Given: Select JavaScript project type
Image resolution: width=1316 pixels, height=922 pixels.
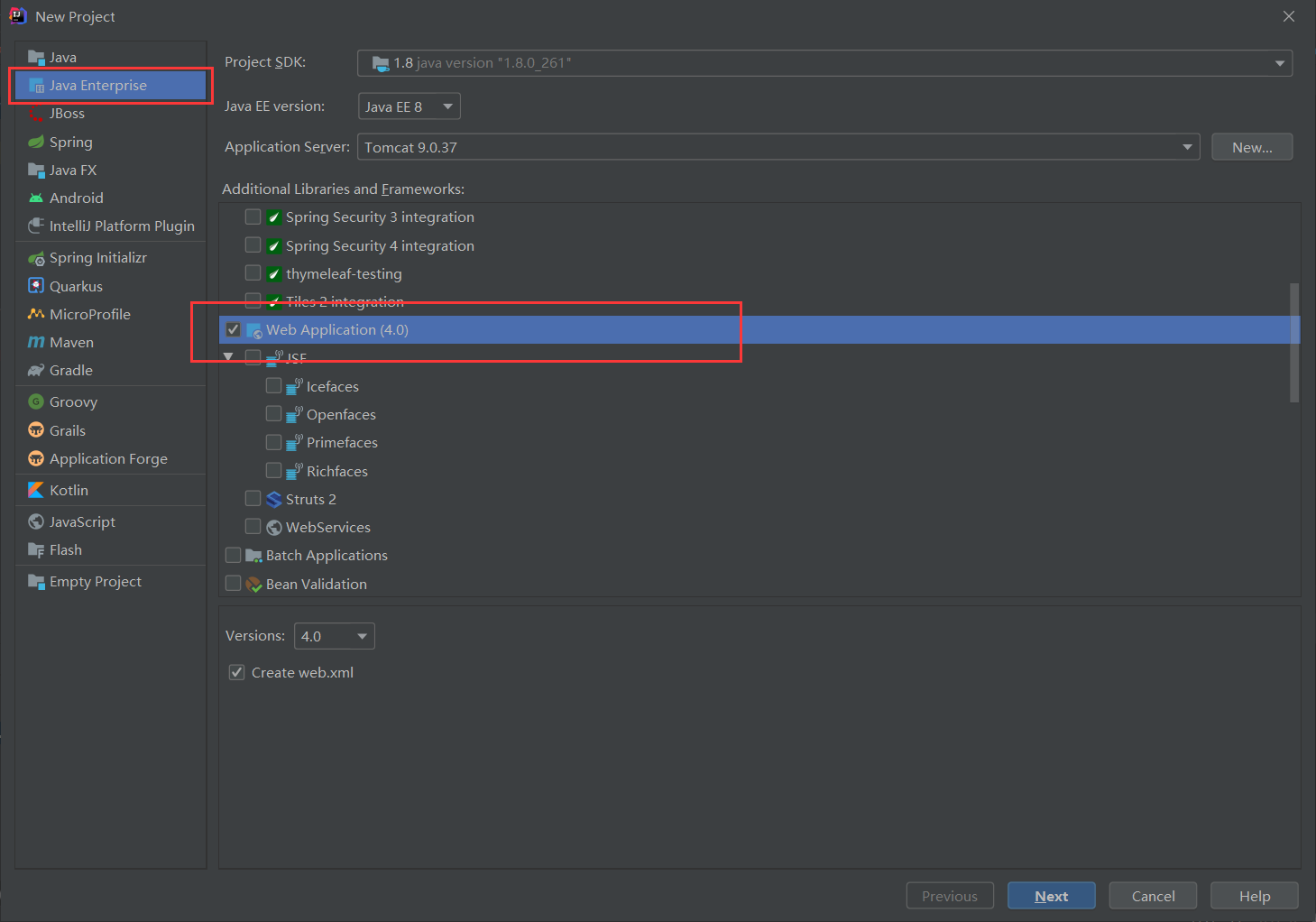Looking at the screenshot, I should [110, 521].
